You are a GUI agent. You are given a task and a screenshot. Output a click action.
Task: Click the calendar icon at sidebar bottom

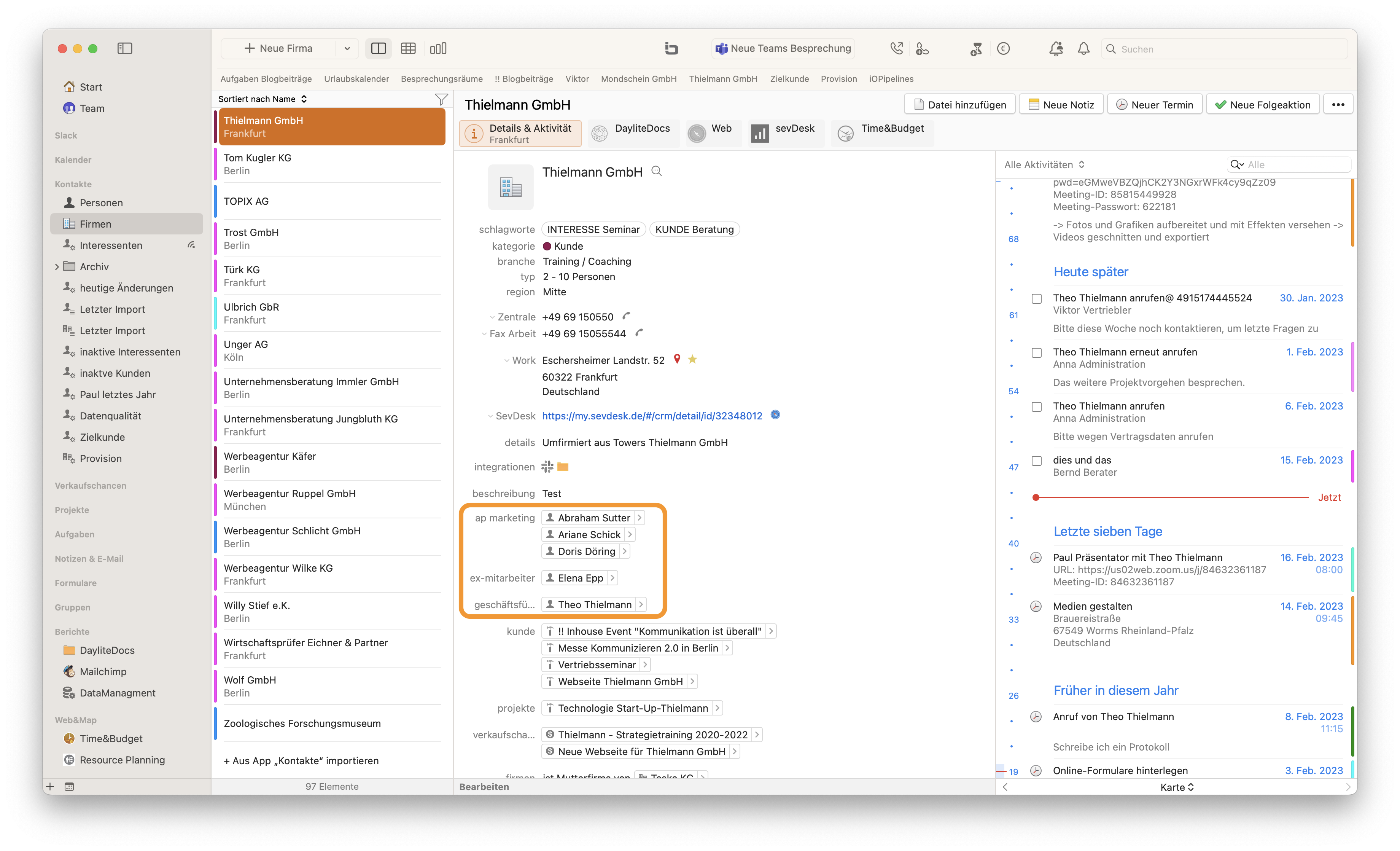(x=69, y=787)
